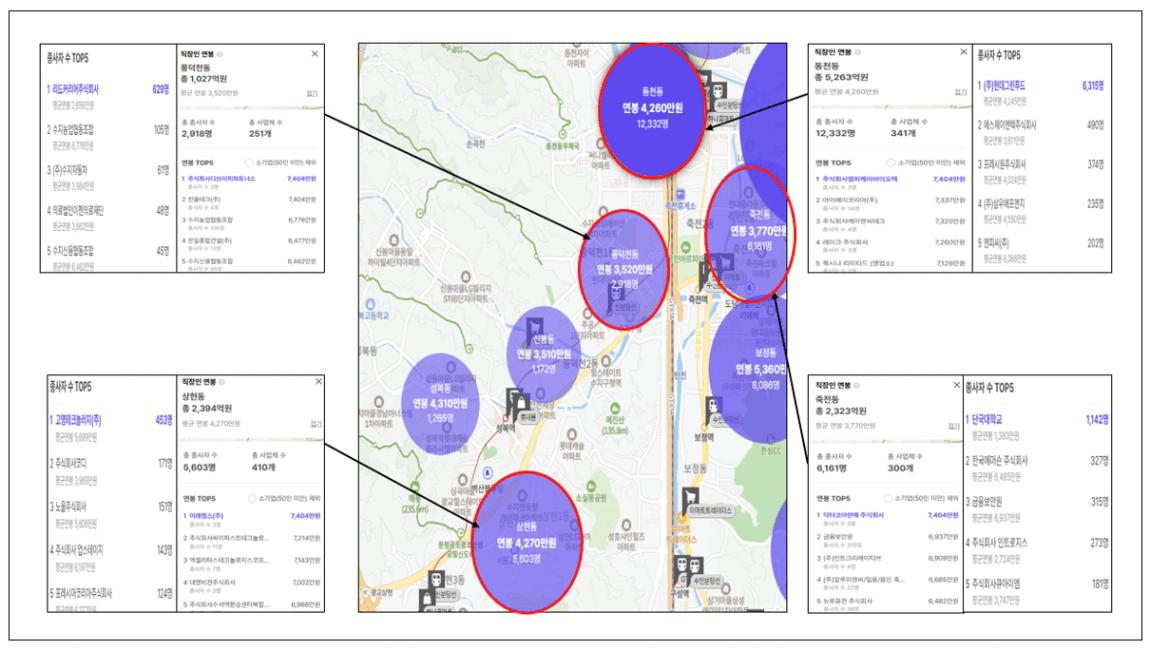Click the 매고등학교 school marker

(x=370, y=305)
